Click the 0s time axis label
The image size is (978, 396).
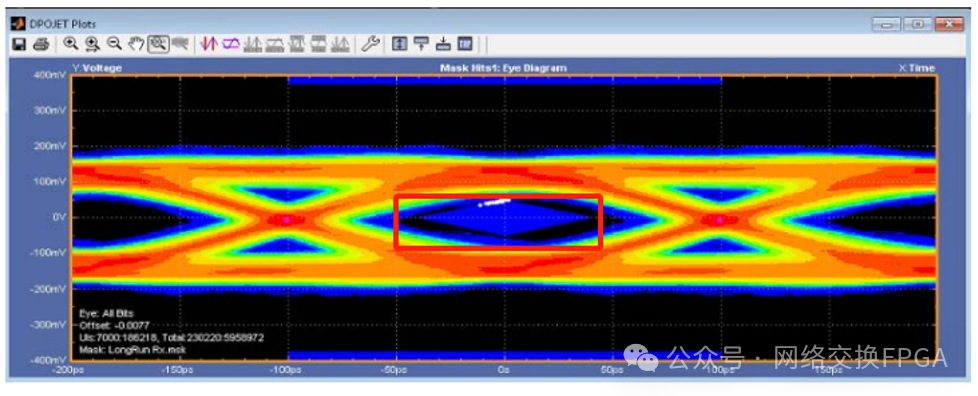504,370
